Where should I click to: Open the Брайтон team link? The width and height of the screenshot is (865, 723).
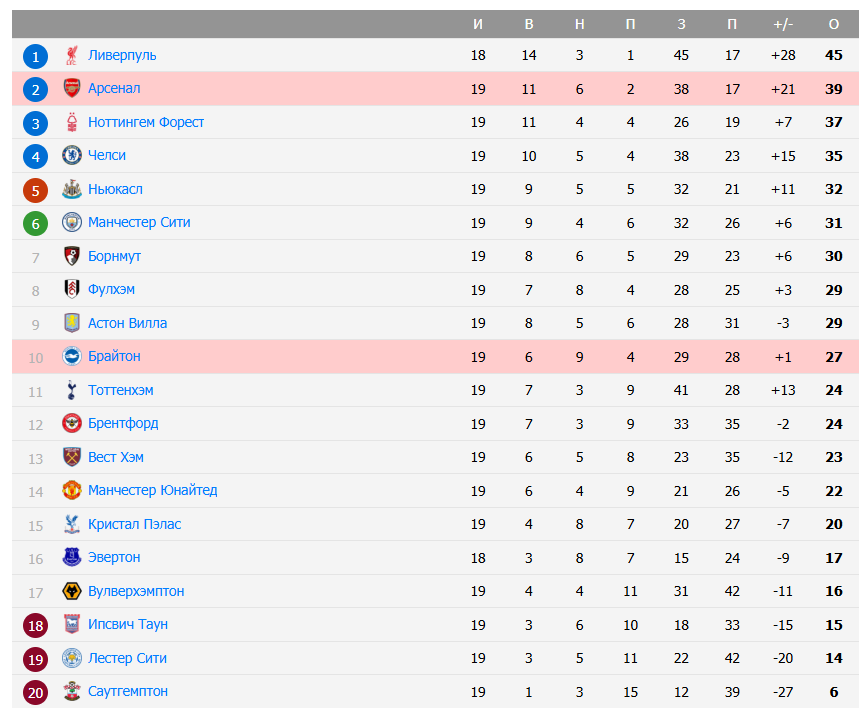(114, 356)
